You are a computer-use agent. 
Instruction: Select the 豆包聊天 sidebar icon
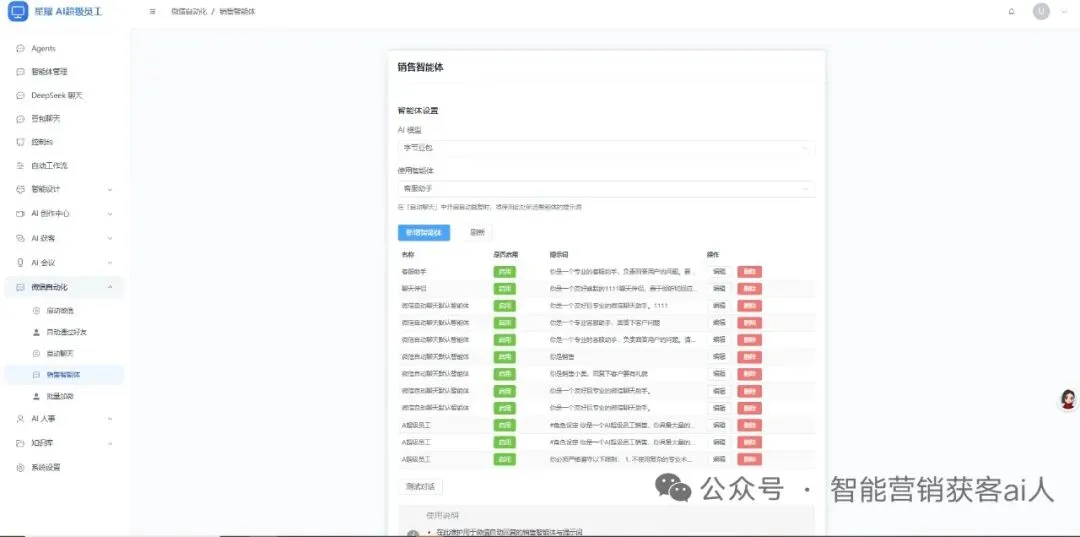(x=20, y=119)
